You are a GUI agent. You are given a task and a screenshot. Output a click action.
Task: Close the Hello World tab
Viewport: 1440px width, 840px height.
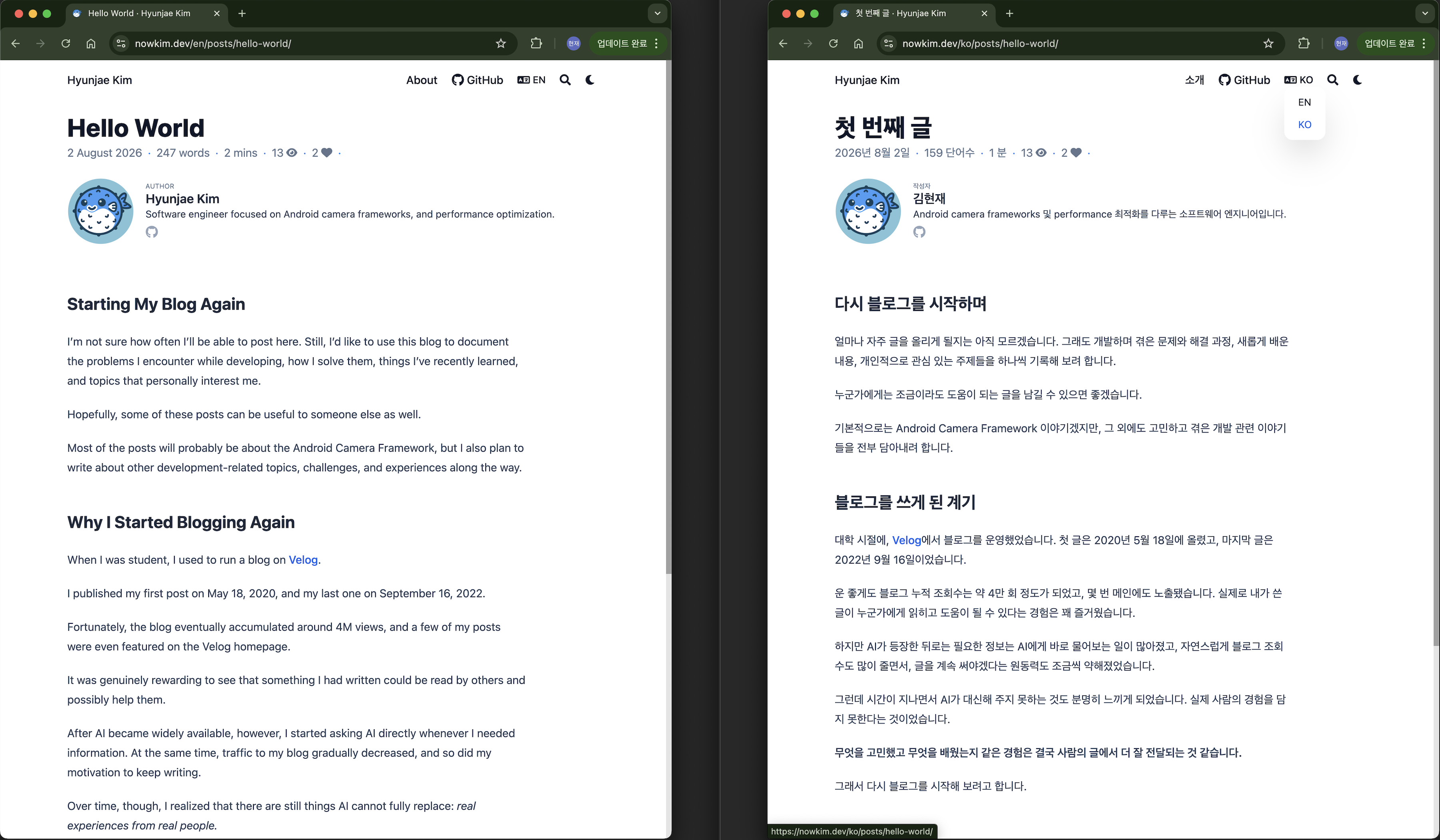tap(217, 13)
